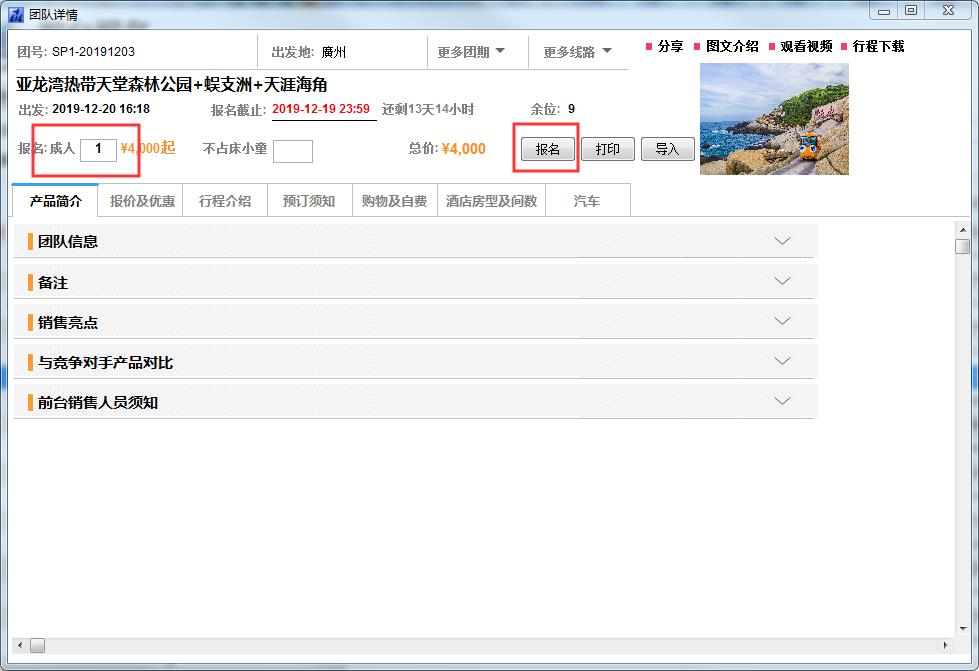Switch to the 汽车 tab

click(x=587, y=201)
